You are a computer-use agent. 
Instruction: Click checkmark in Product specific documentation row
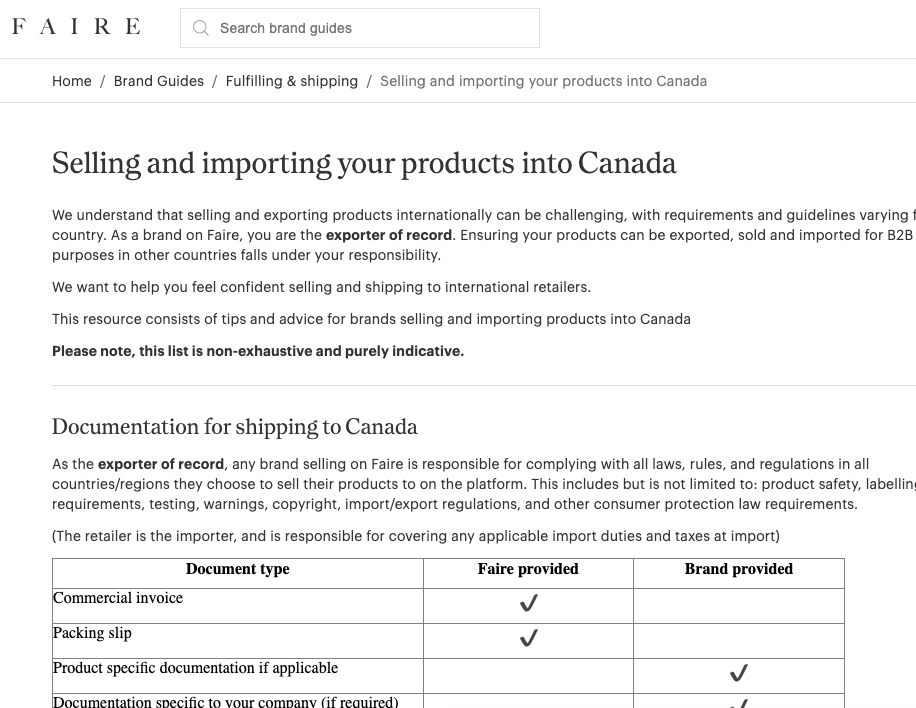(739, 673)
